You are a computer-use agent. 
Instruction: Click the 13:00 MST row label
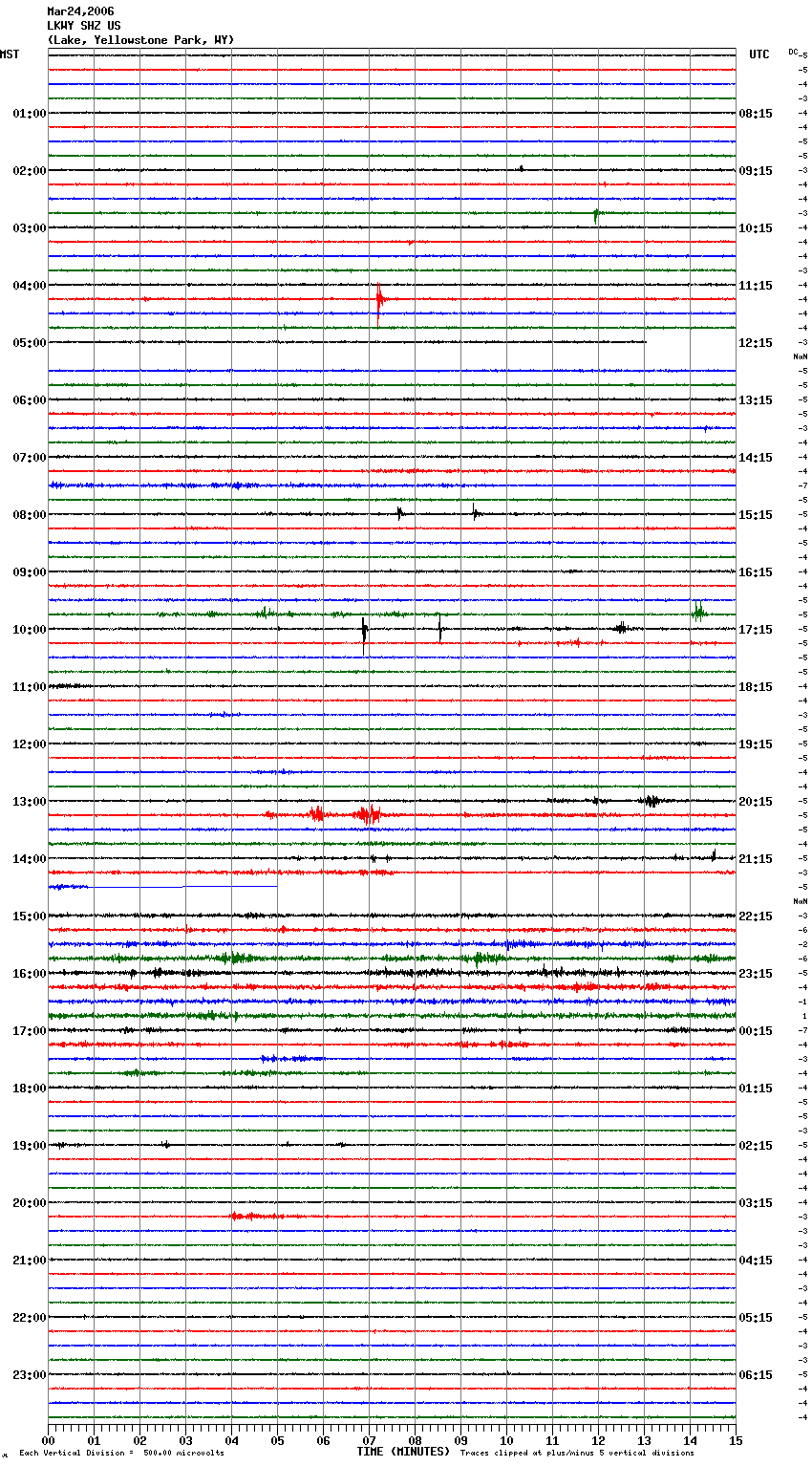(29, 802)
